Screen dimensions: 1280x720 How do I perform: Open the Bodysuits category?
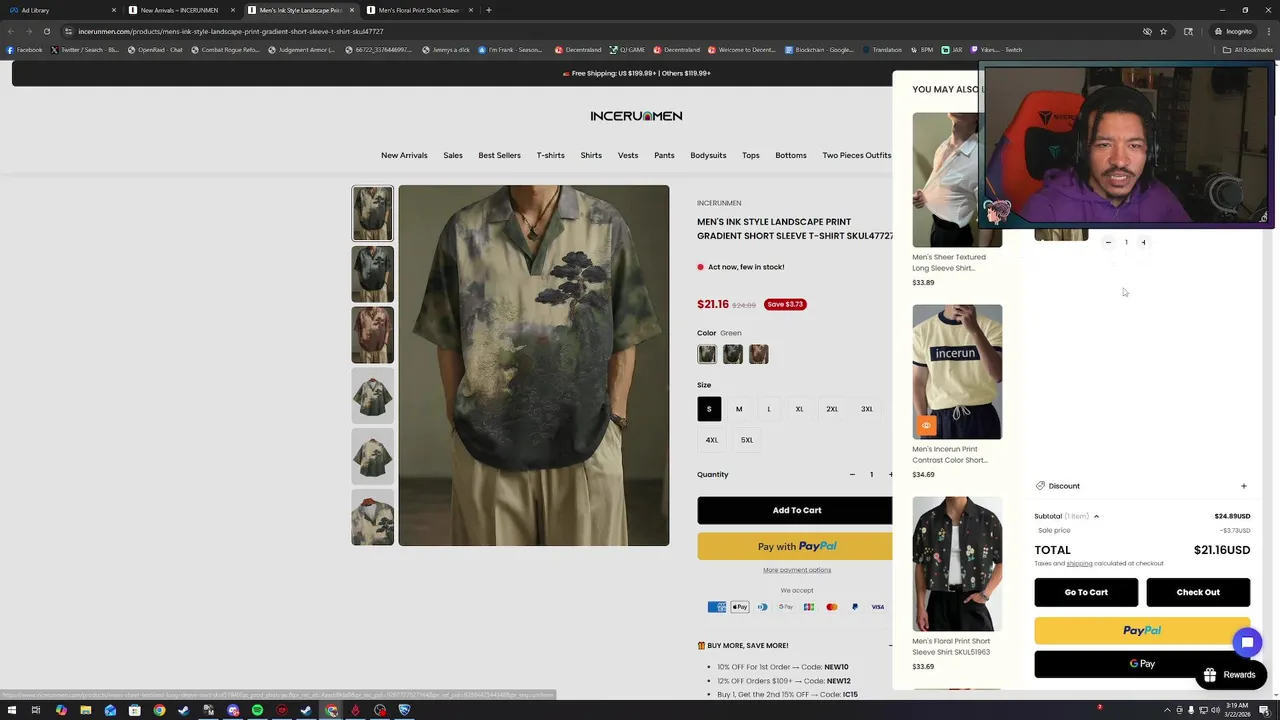point(708,155)
